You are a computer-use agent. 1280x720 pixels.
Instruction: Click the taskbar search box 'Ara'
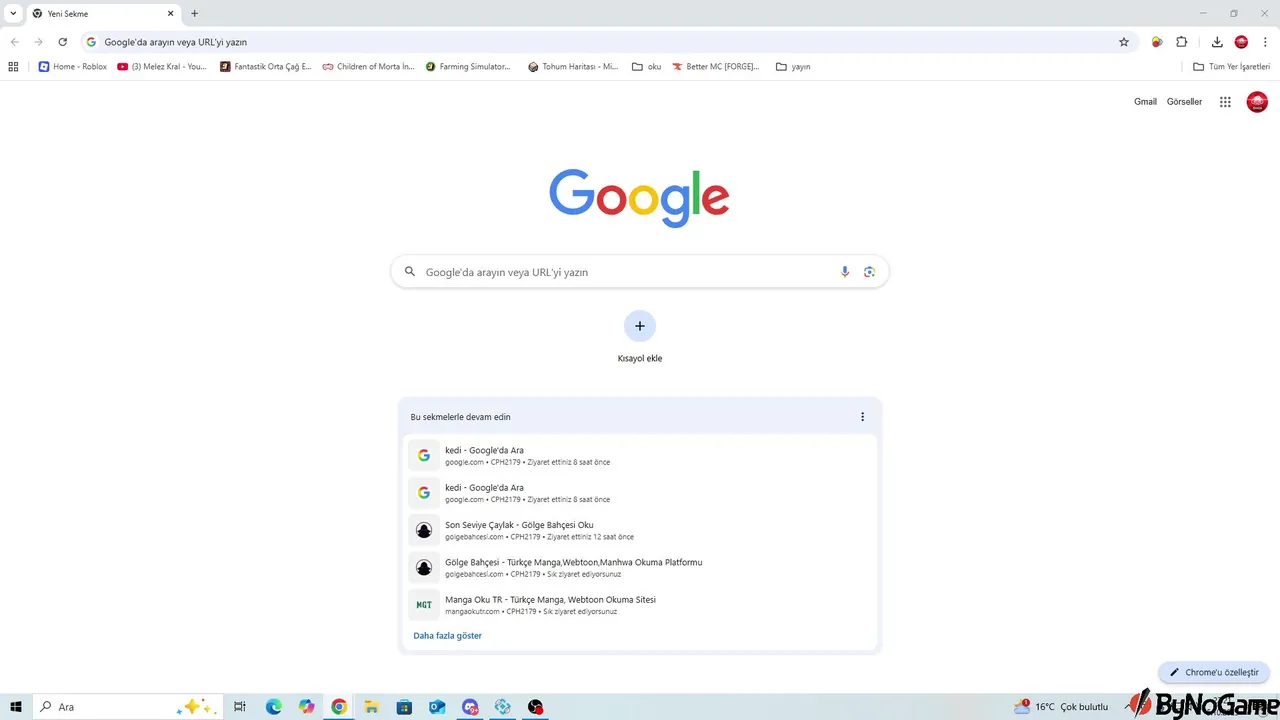(128, 707)
